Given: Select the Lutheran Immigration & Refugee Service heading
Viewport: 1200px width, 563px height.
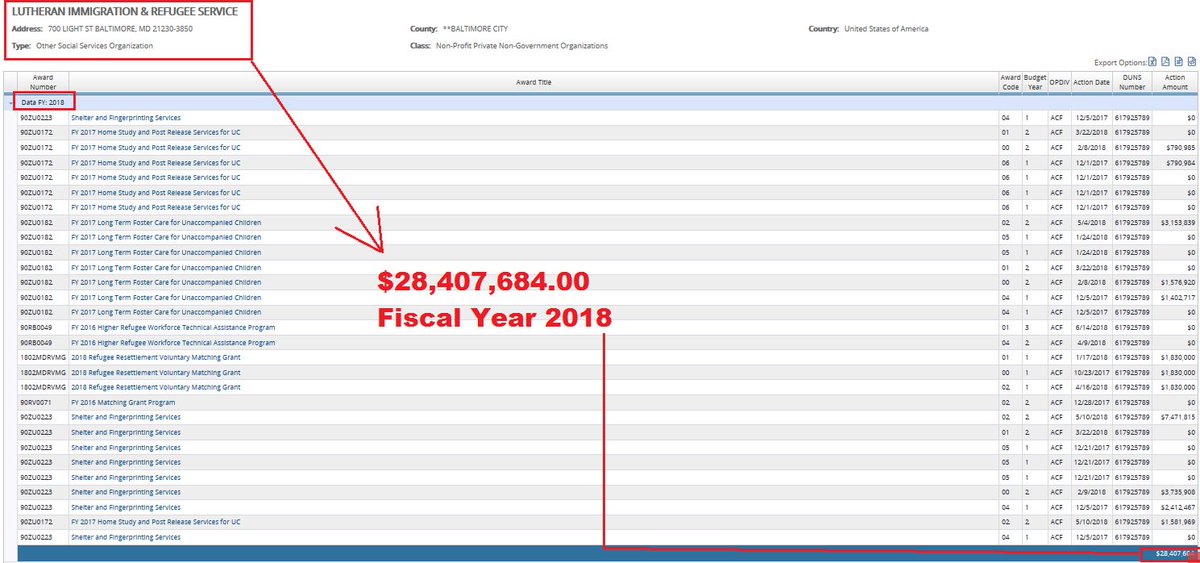Looking at the screenshot, I should pos(125,12).
